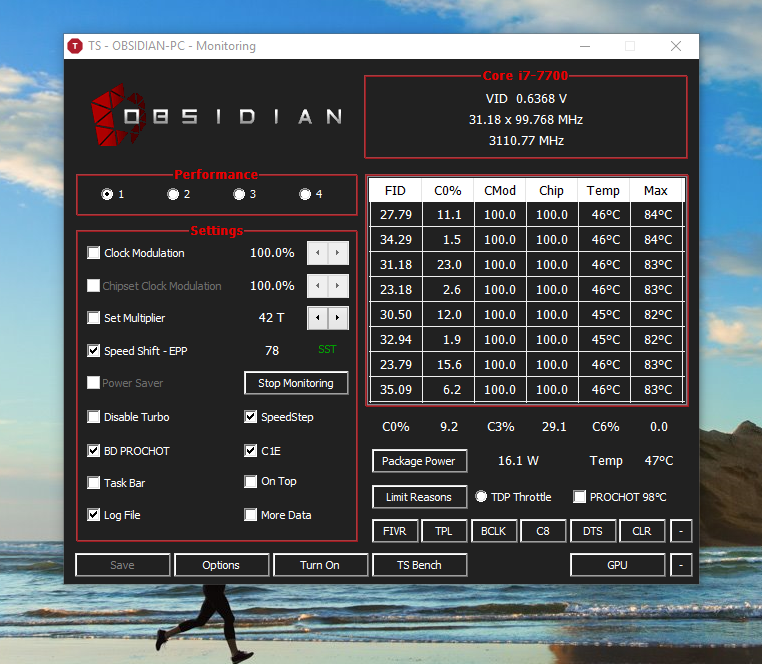Image resolution: width=762 pixels, height=664 pixels.
Task: Click VID 0.6368 V readout
Action: click(x=526, y=99)
